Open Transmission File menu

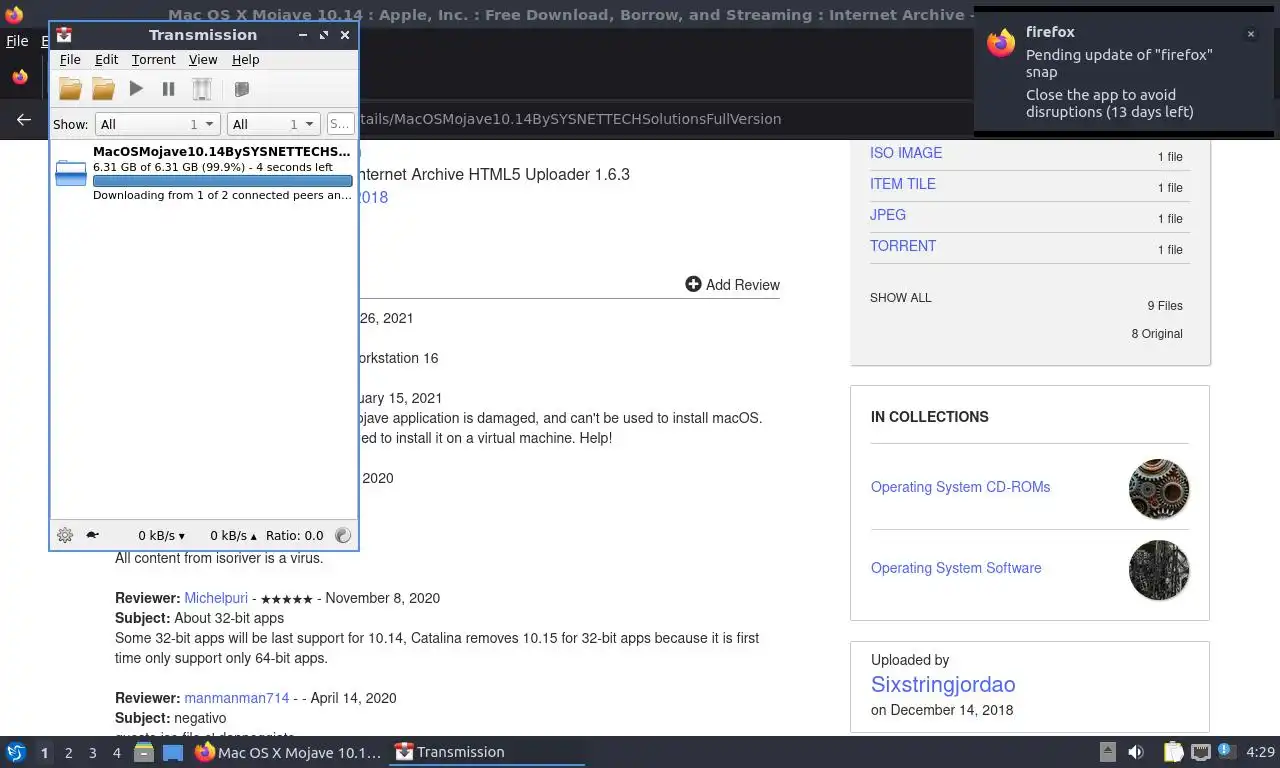point(70,60)
